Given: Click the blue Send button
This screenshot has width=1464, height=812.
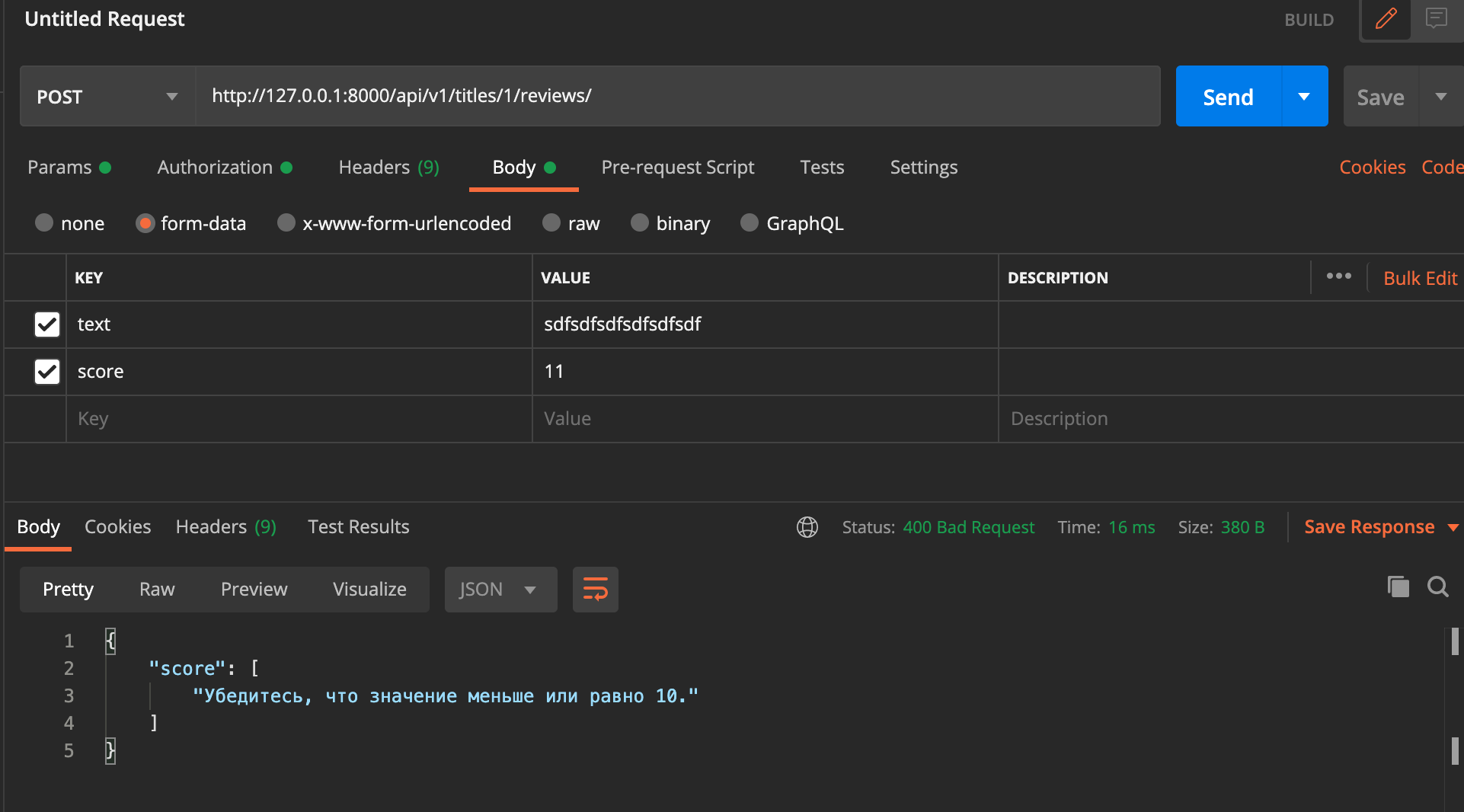Looking at the screenshot, I should click(1228, 96).
